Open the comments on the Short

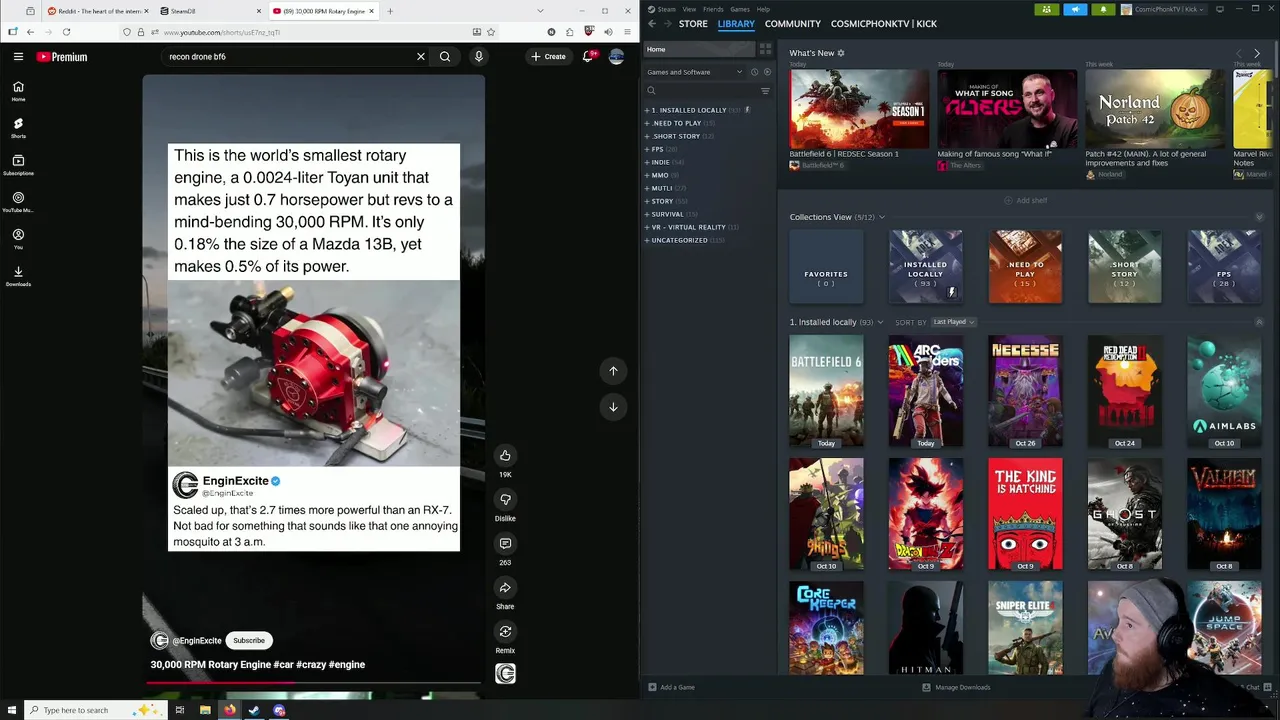click(505, 543)
